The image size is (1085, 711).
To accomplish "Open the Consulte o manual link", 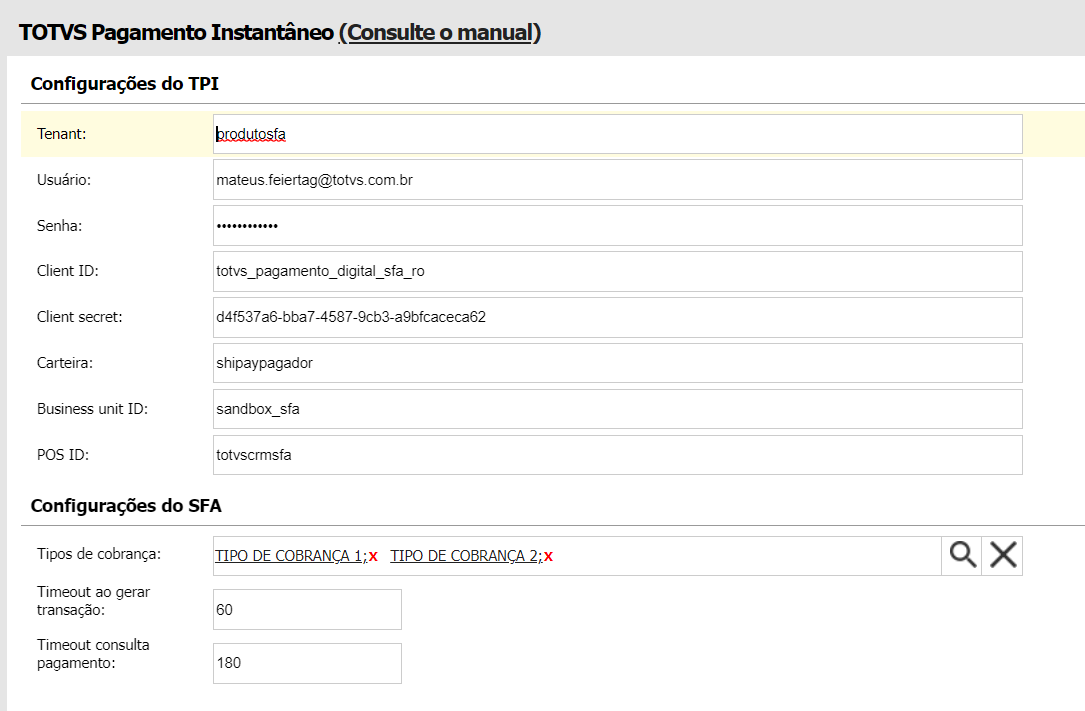I will (440, 32).
